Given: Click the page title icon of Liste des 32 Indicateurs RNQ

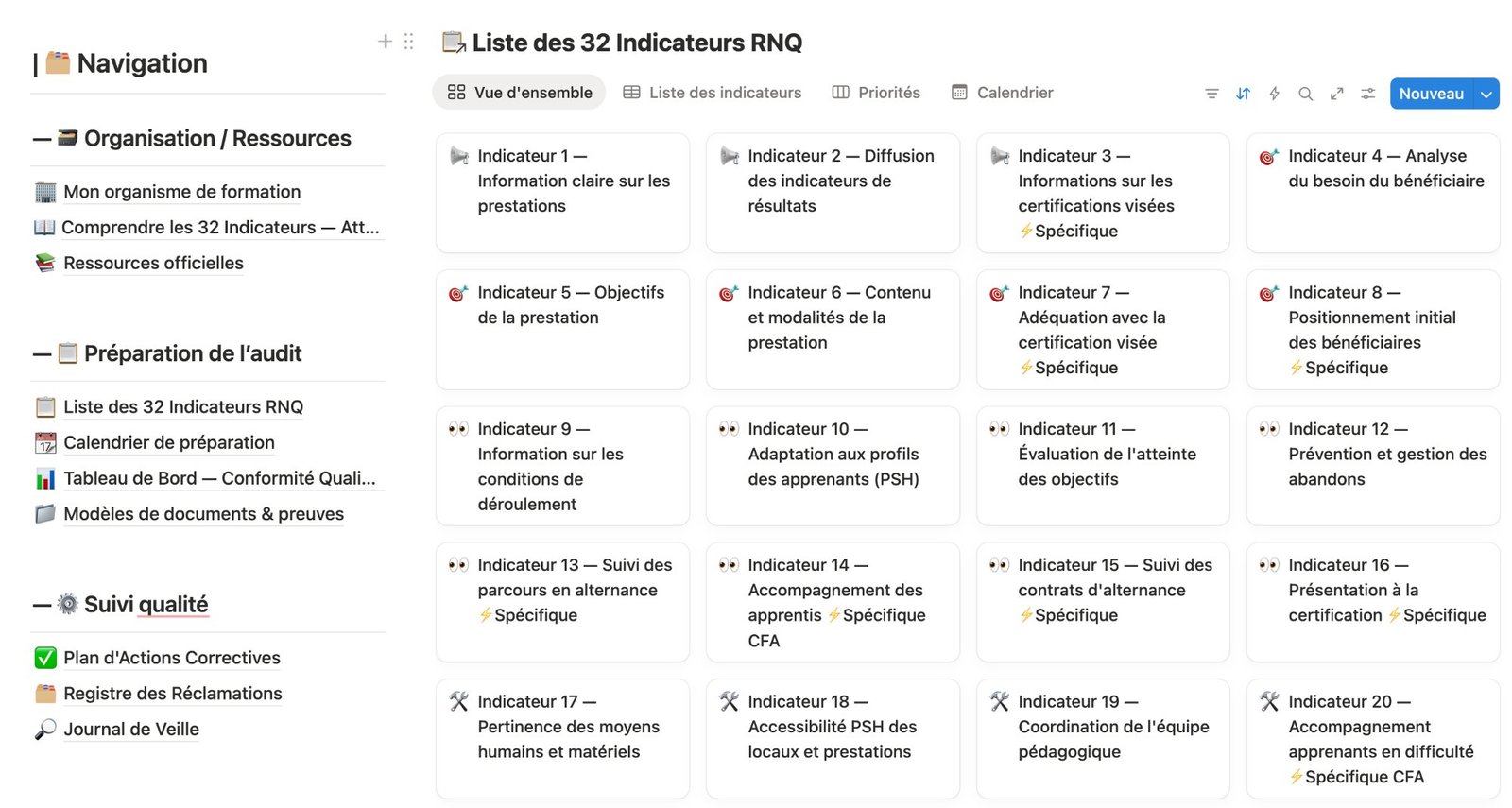Looking at the screenshot, I should tap(454, 43).
